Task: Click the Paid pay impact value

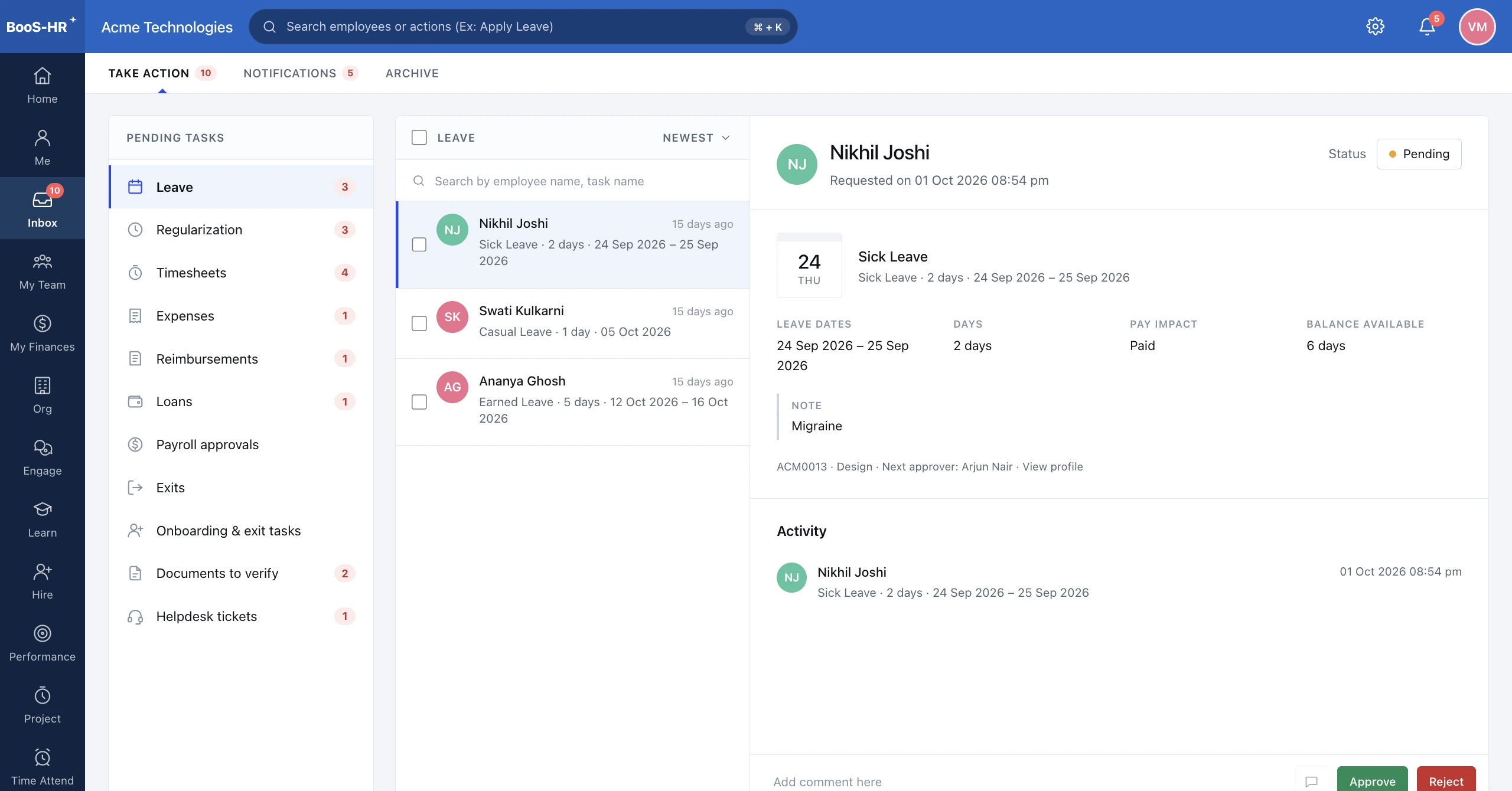Action: pos(1142,345)
